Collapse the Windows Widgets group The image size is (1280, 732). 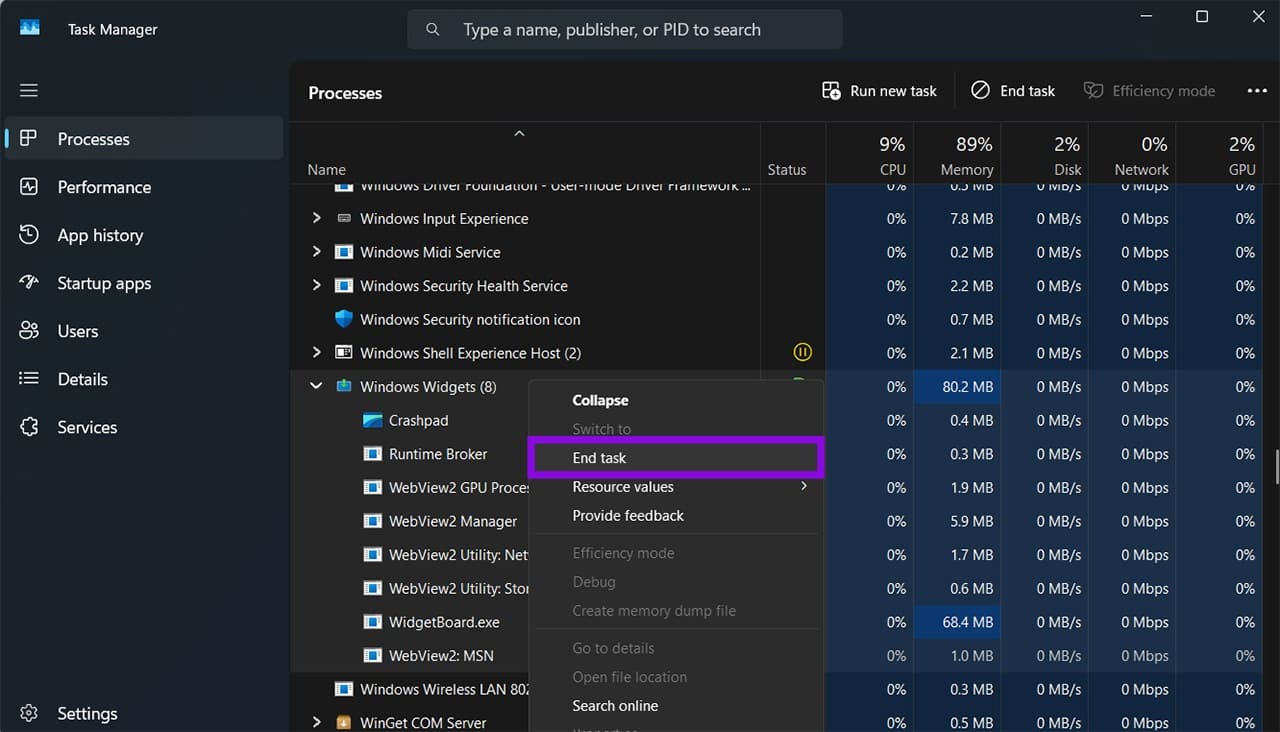click(316, 386)
